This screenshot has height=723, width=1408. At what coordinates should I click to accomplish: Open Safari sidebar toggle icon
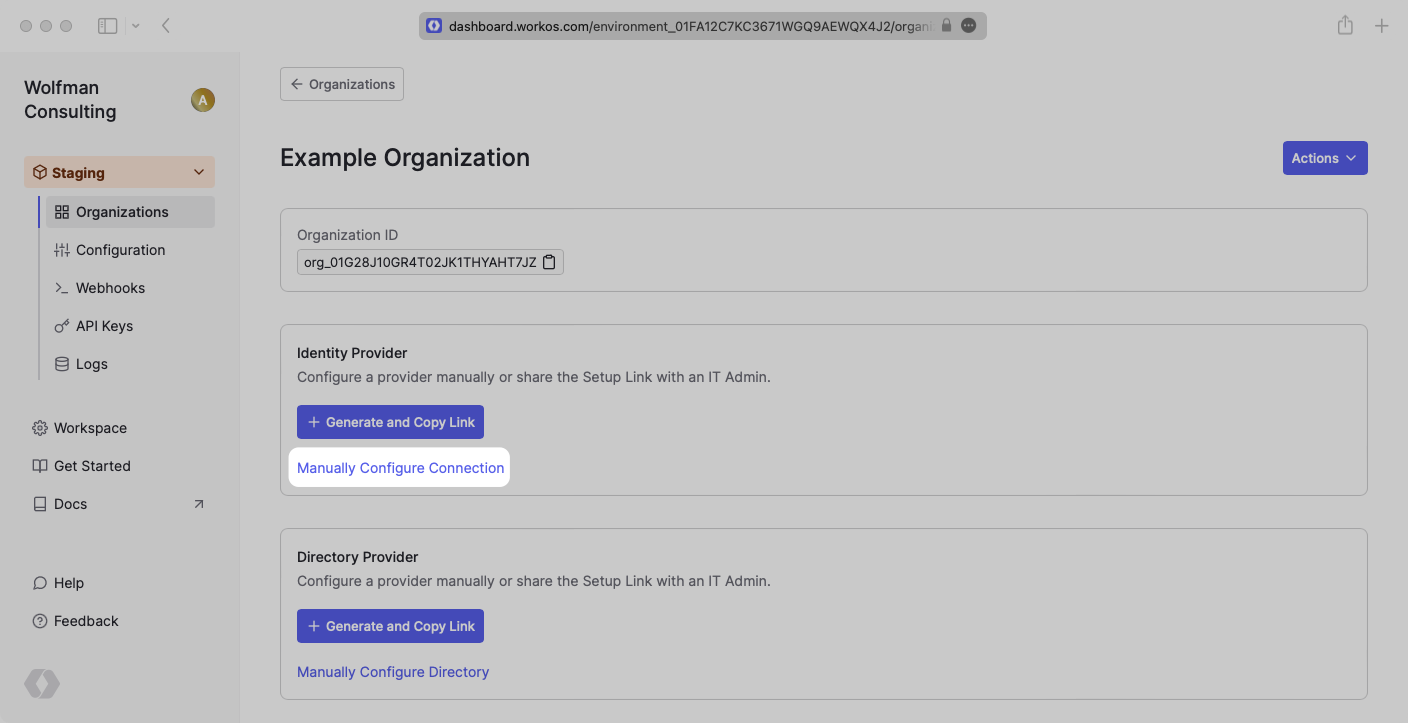pos(108,26)
